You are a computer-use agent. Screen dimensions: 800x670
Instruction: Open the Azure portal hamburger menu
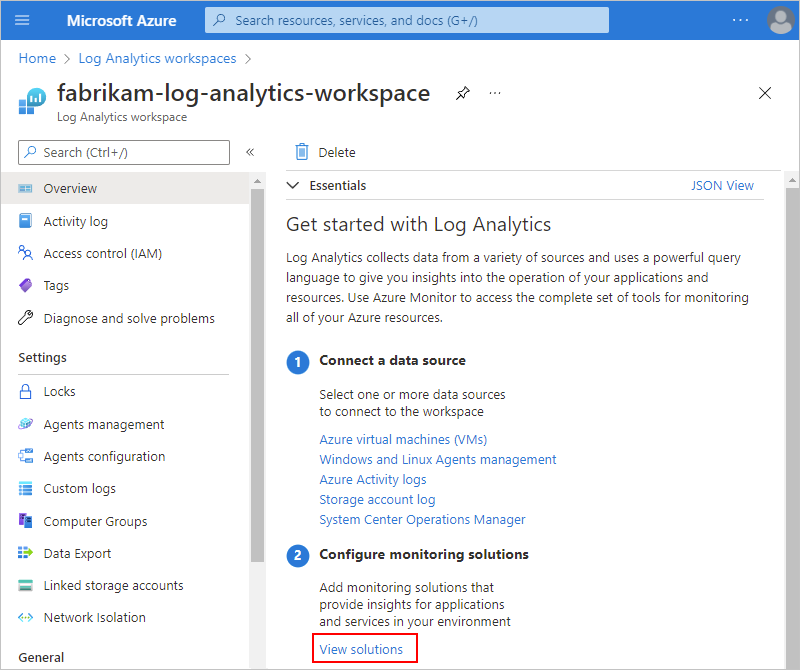tap(22, 20)
